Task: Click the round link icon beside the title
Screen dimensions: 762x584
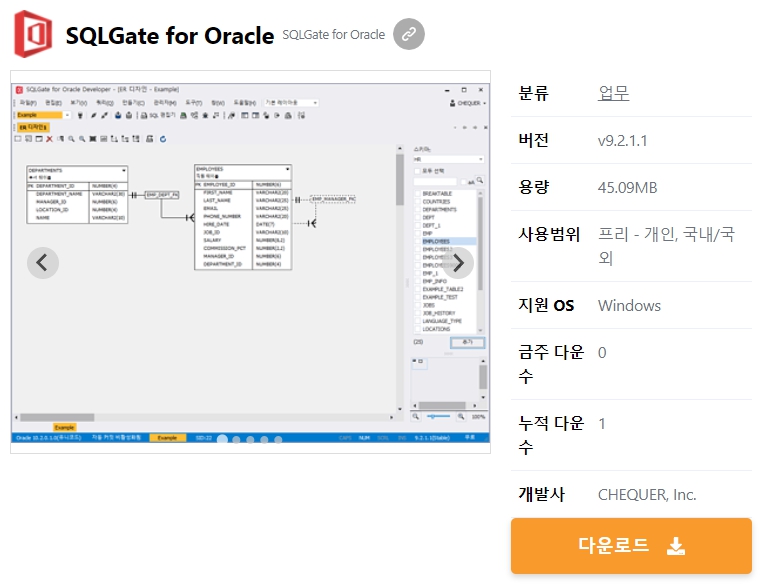Action: click(409, 34)
